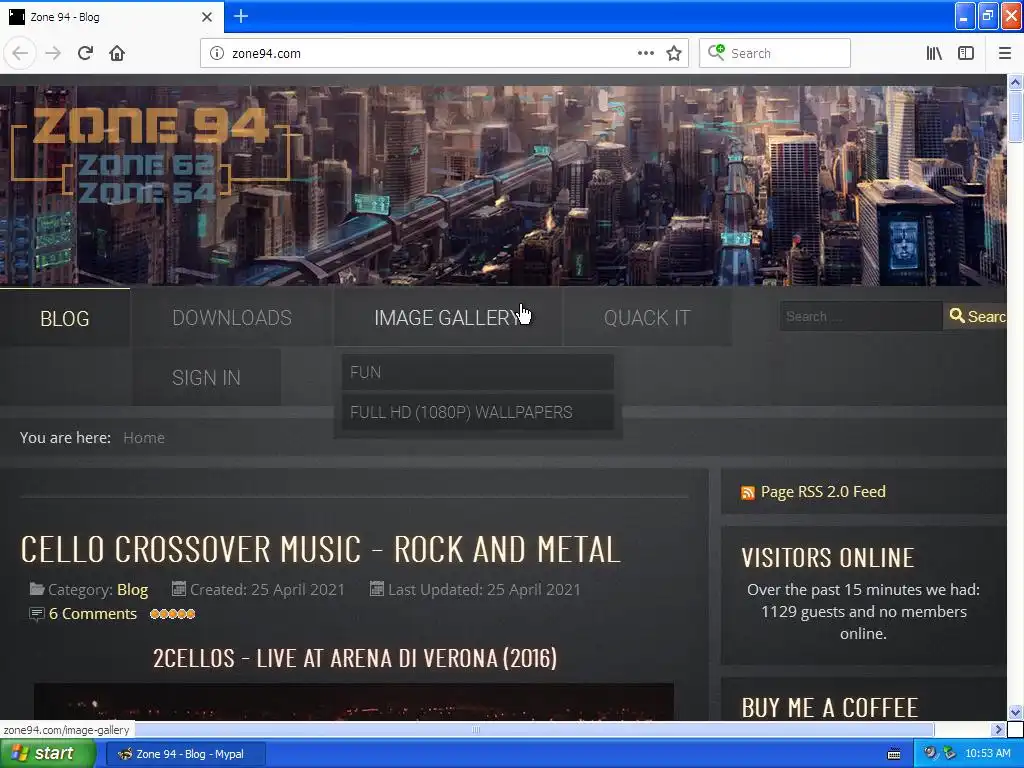The image size is (1024, 768).
Task: Click the Created: 25 April 2021 text
Action: (267, 590)
